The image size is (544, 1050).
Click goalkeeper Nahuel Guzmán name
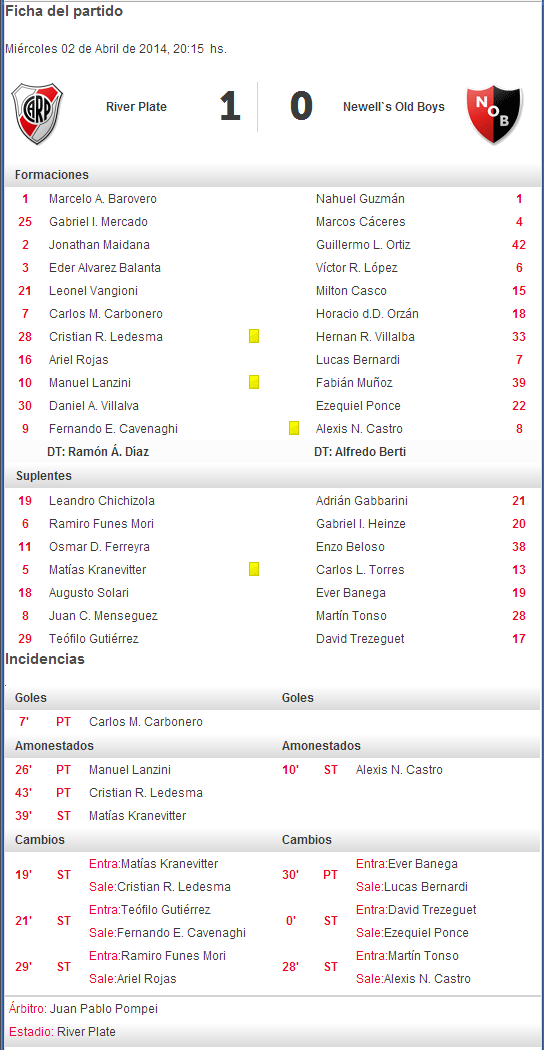360,199
